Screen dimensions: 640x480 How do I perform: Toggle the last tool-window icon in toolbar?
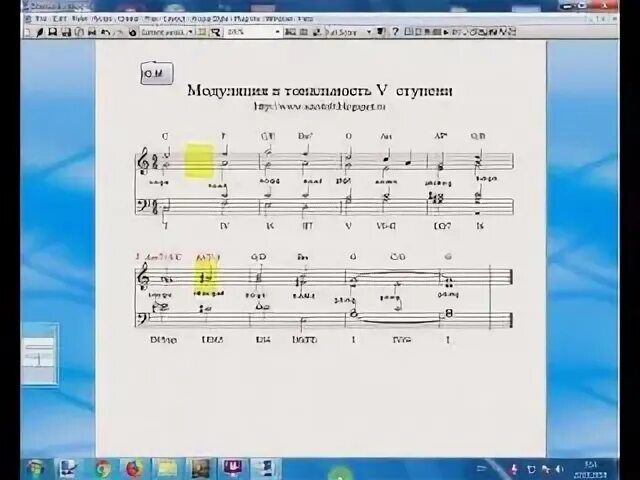(x=512, y=31)
